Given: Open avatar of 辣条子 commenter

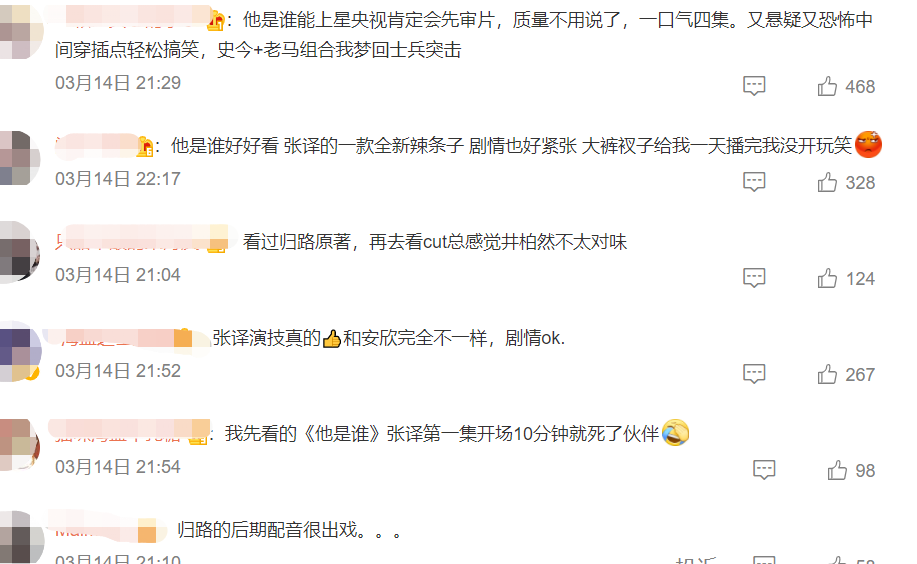Looking at the screenshot, I should (19, 158).
